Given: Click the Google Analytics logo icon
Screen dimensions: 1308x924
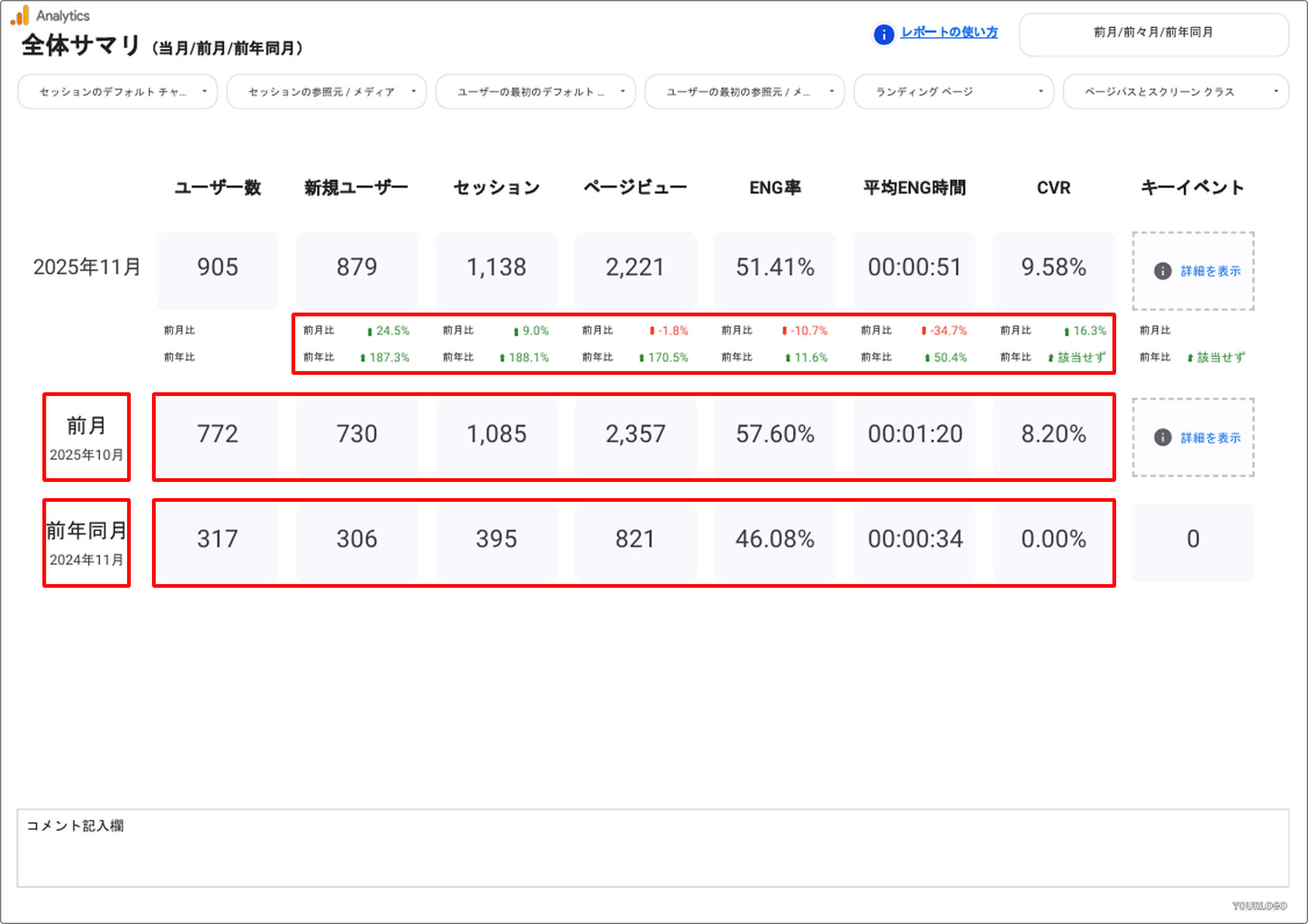Looking at the screenshot, I should (20, 16).
